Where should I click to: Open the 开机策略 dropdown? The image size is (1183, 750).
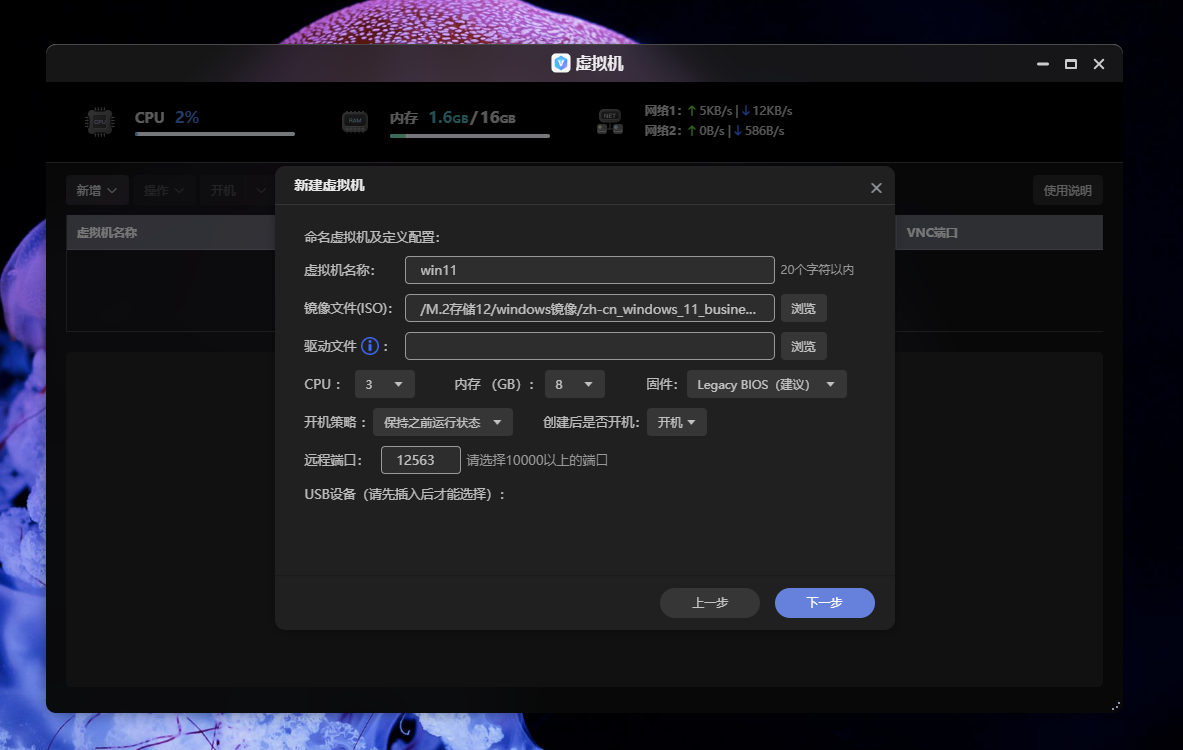442,421
